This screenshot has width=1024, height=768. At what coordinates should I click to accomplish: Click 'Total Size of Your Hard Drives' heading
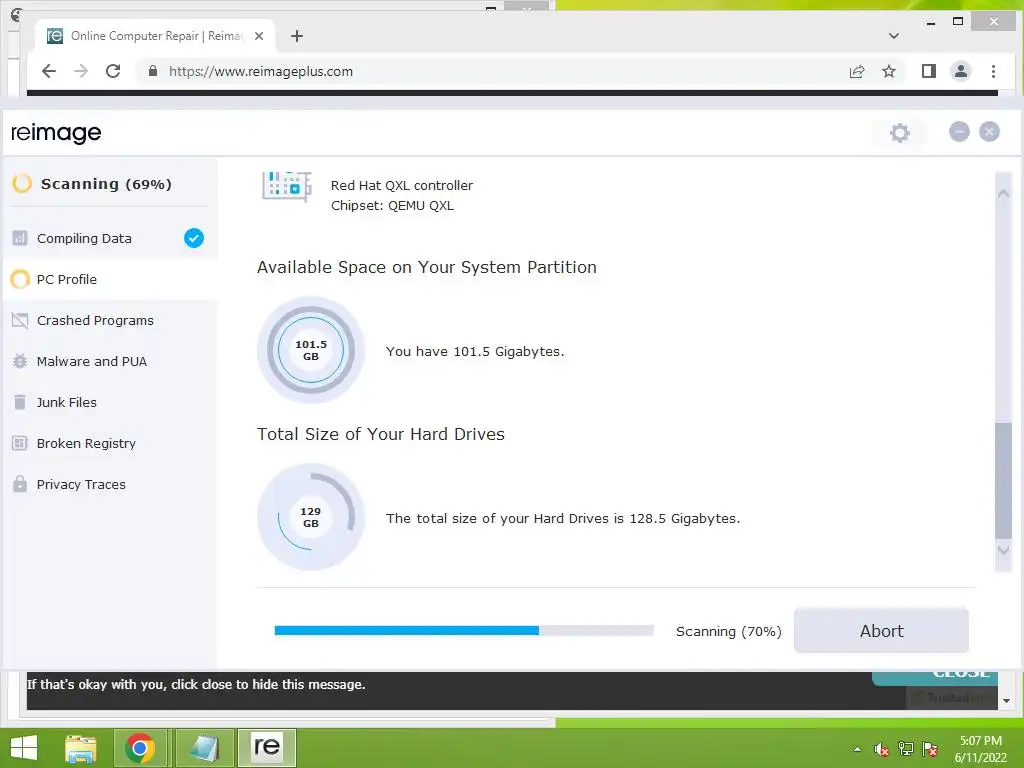pos(381,434)
